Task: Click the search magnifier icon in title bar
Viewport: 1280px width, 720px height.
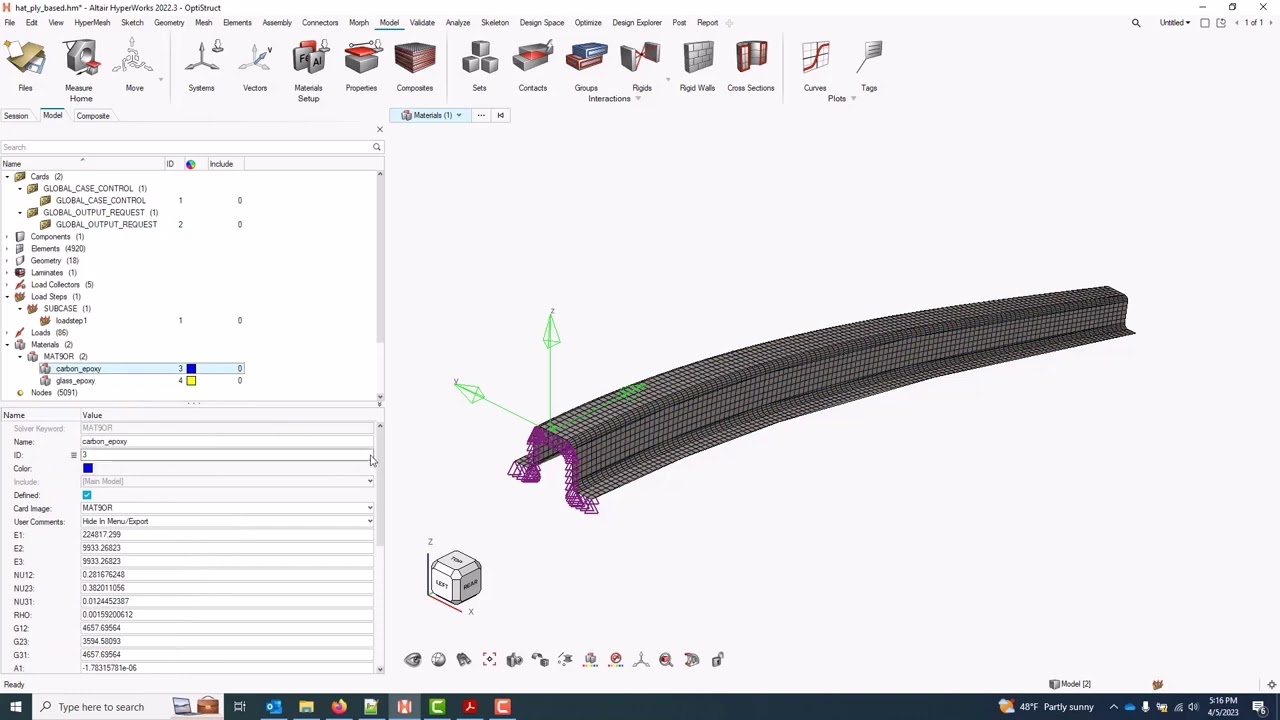Action: (1136, 22)
